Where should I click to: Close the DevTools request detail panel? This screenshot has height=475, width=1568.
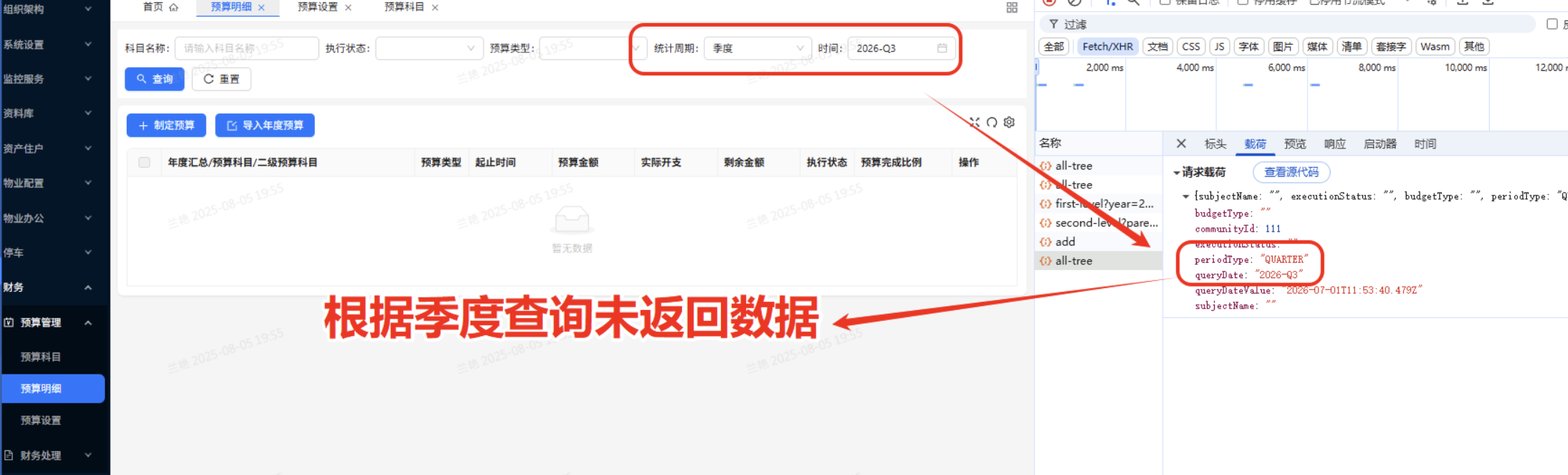(1181, 143)
